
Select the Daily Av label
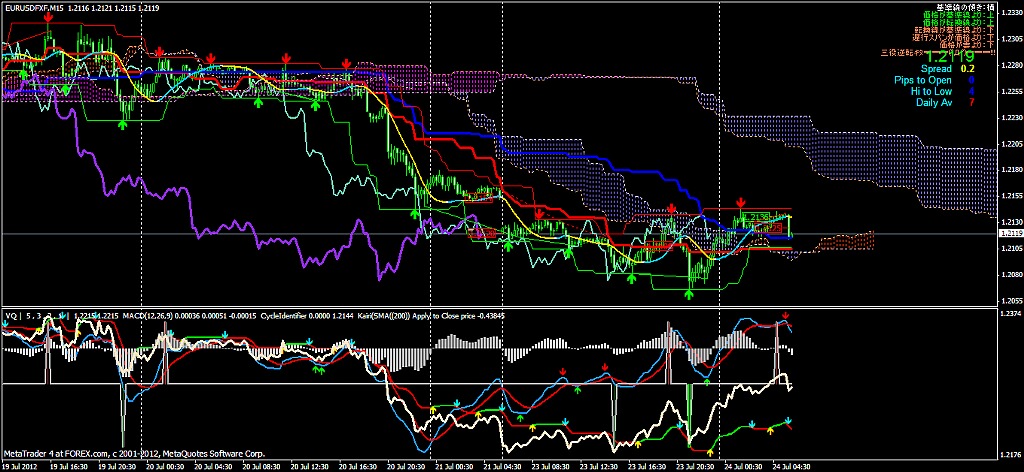point(933,102)
